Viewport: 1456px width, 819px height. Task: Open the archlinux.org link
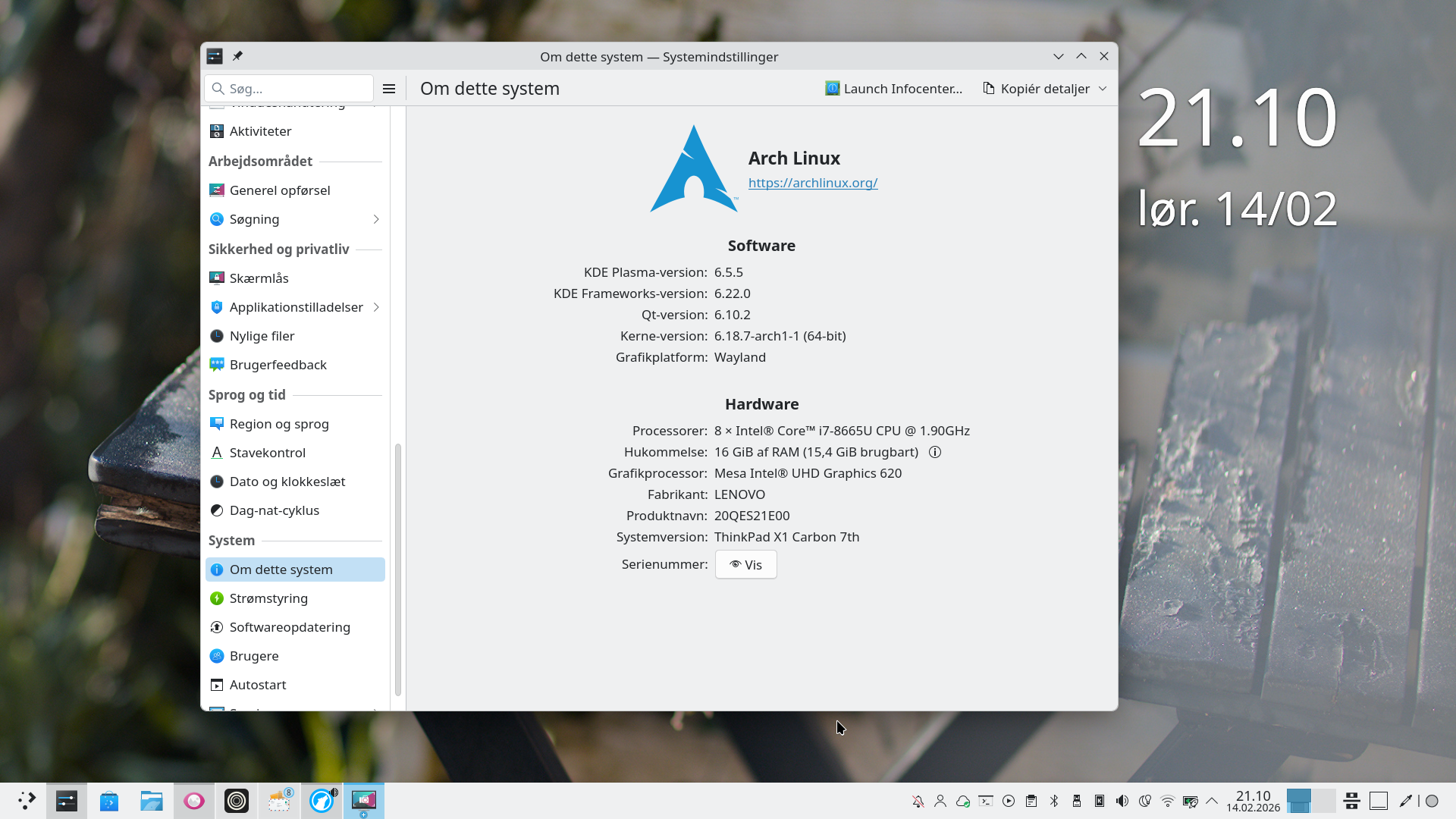[x=813, y=183]
